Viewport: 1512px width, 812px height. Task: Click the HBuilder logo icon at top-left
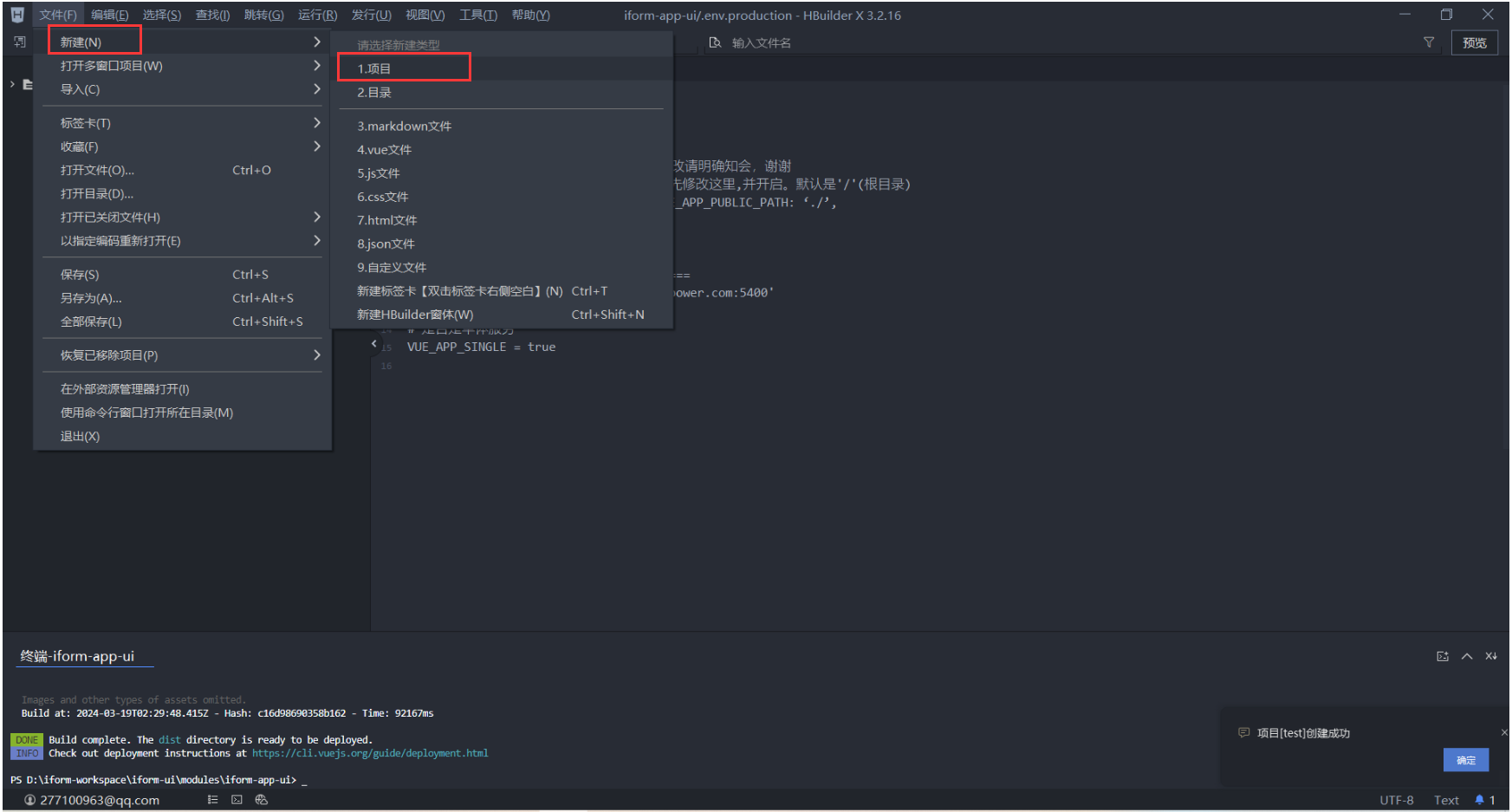coord(17,15)
